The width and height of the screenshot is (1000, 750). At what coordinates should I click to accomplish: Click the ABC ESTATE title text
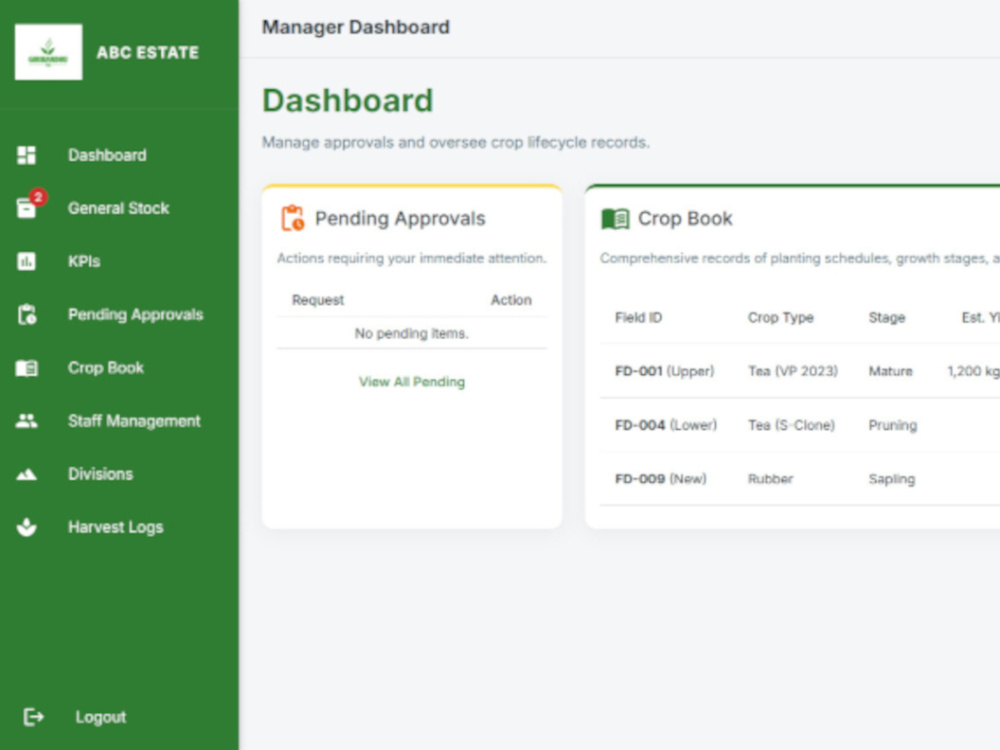148,52
